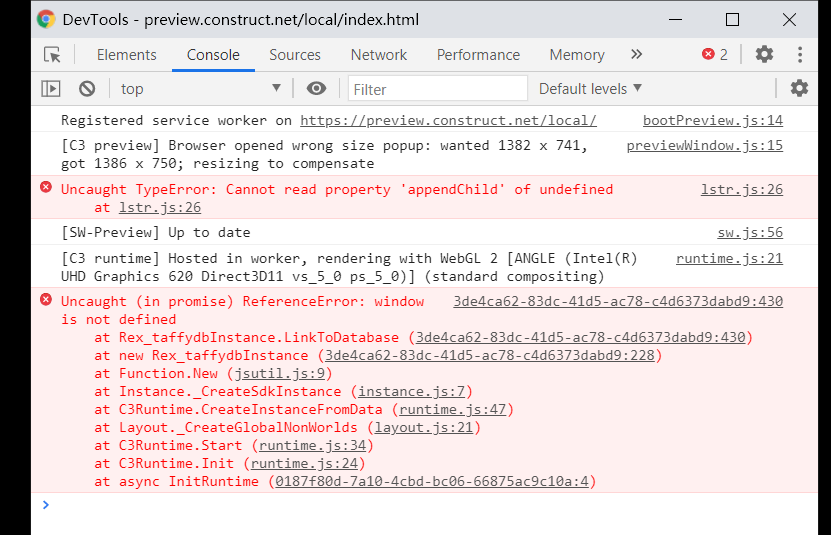This screenshot has width=831, height=535.
Task: Click the red error count badge
Action: click(x=714, y=54)
